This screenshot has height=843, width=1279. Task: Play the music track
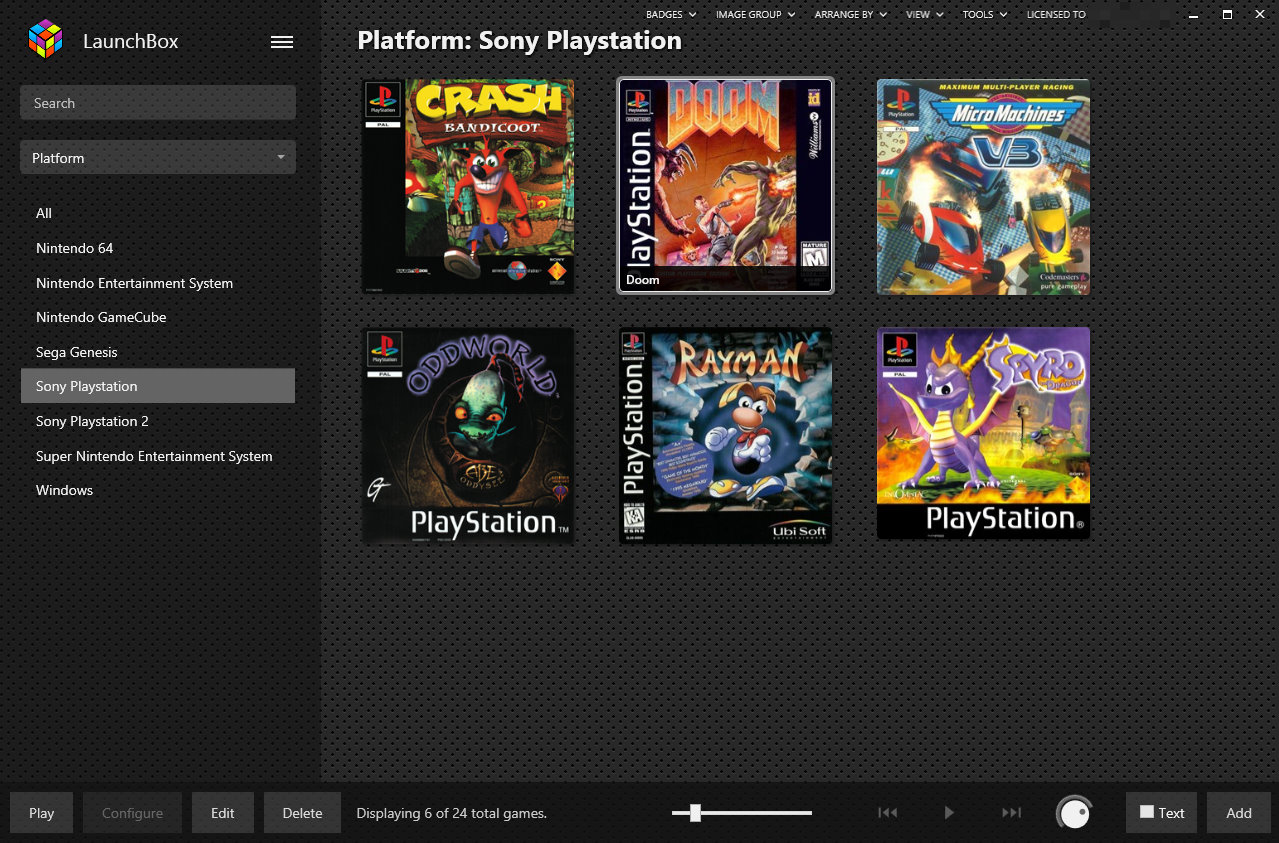tap(949, 813)
